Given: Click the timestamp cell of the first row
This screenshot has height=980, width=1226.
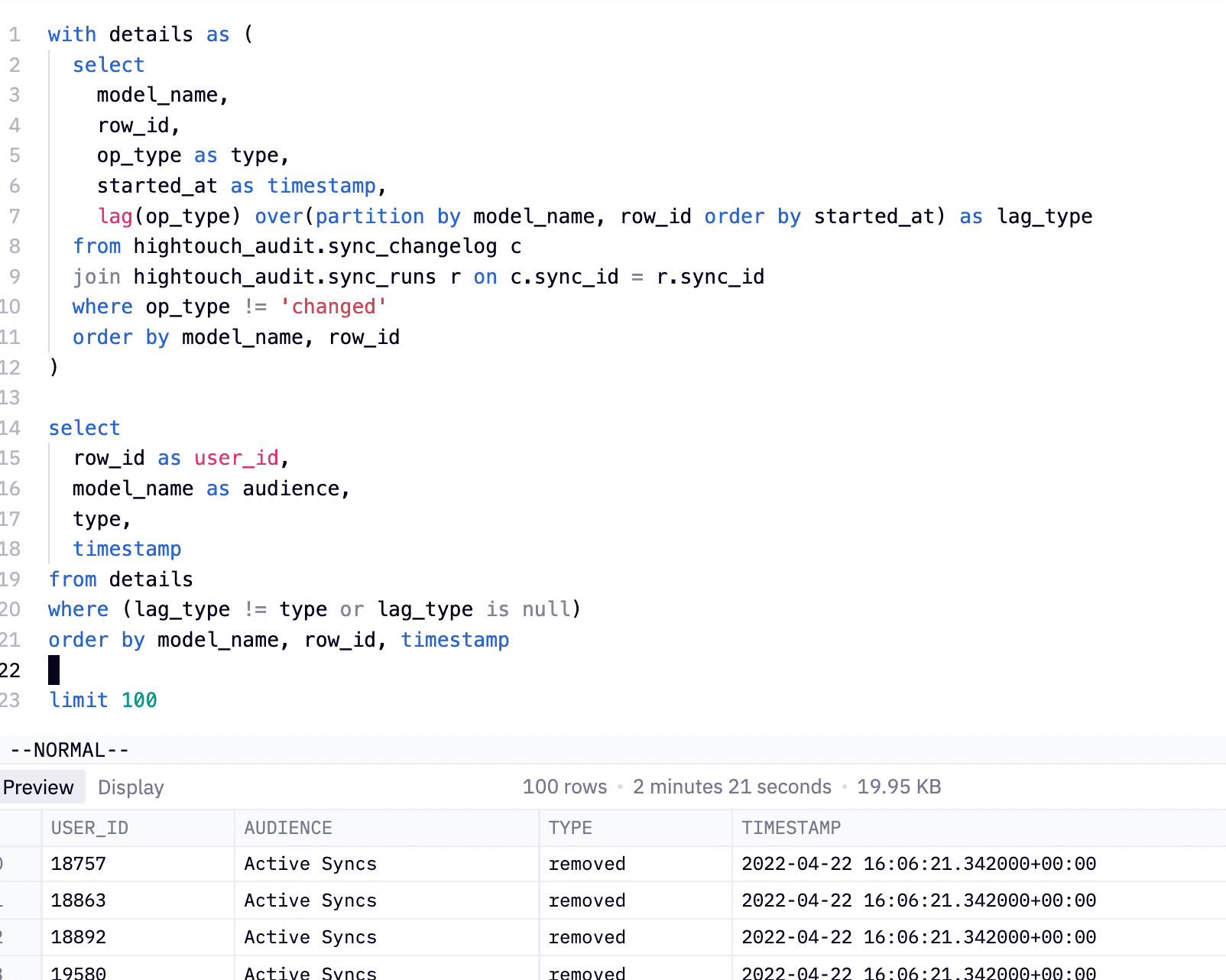Looking at the screenshot, I should 918,864.
